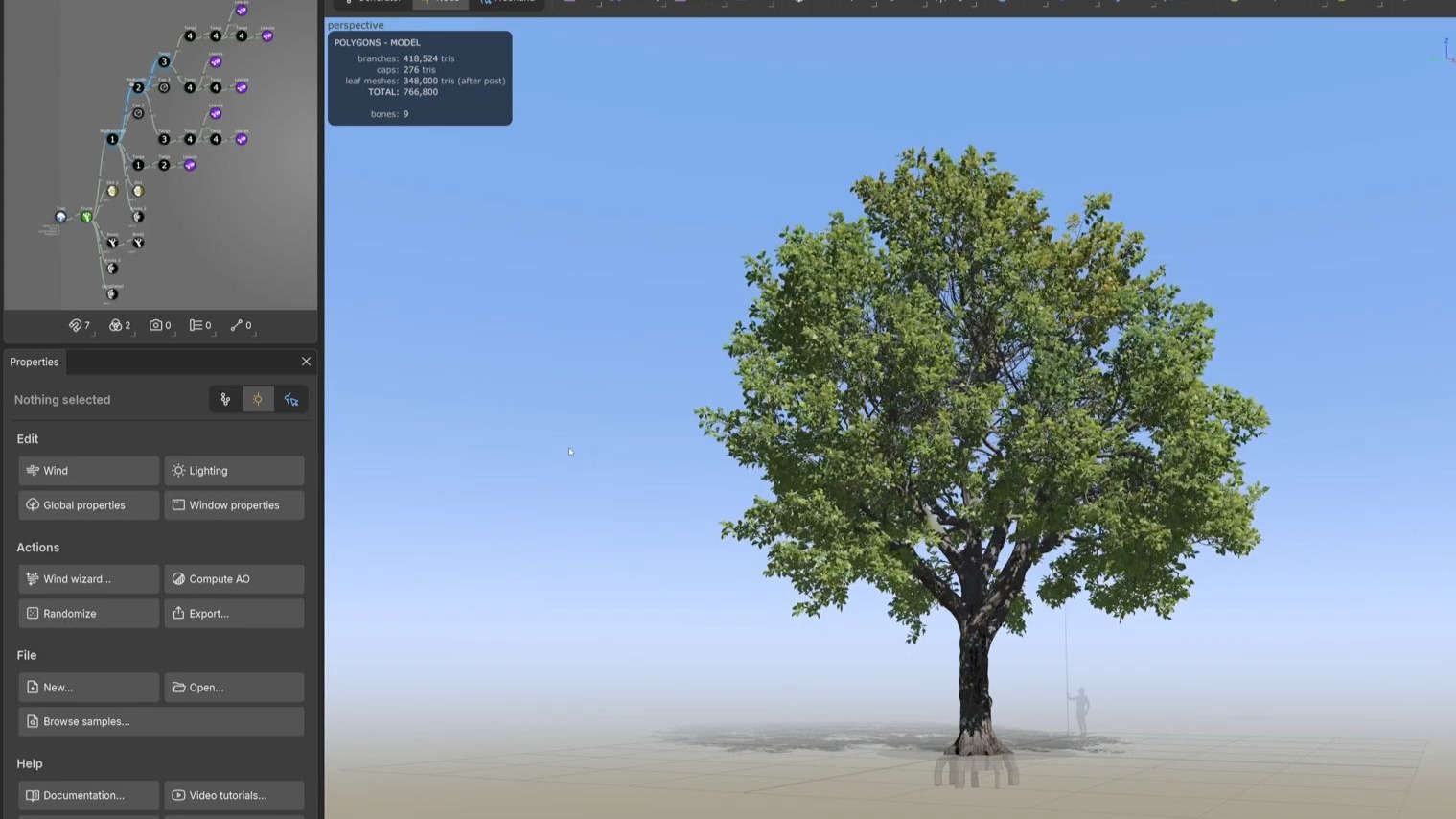Viewport: 1456px width, 819px height.
Task: Toggle the selection cursor mode in Properties header
Action: pos(291,399)
